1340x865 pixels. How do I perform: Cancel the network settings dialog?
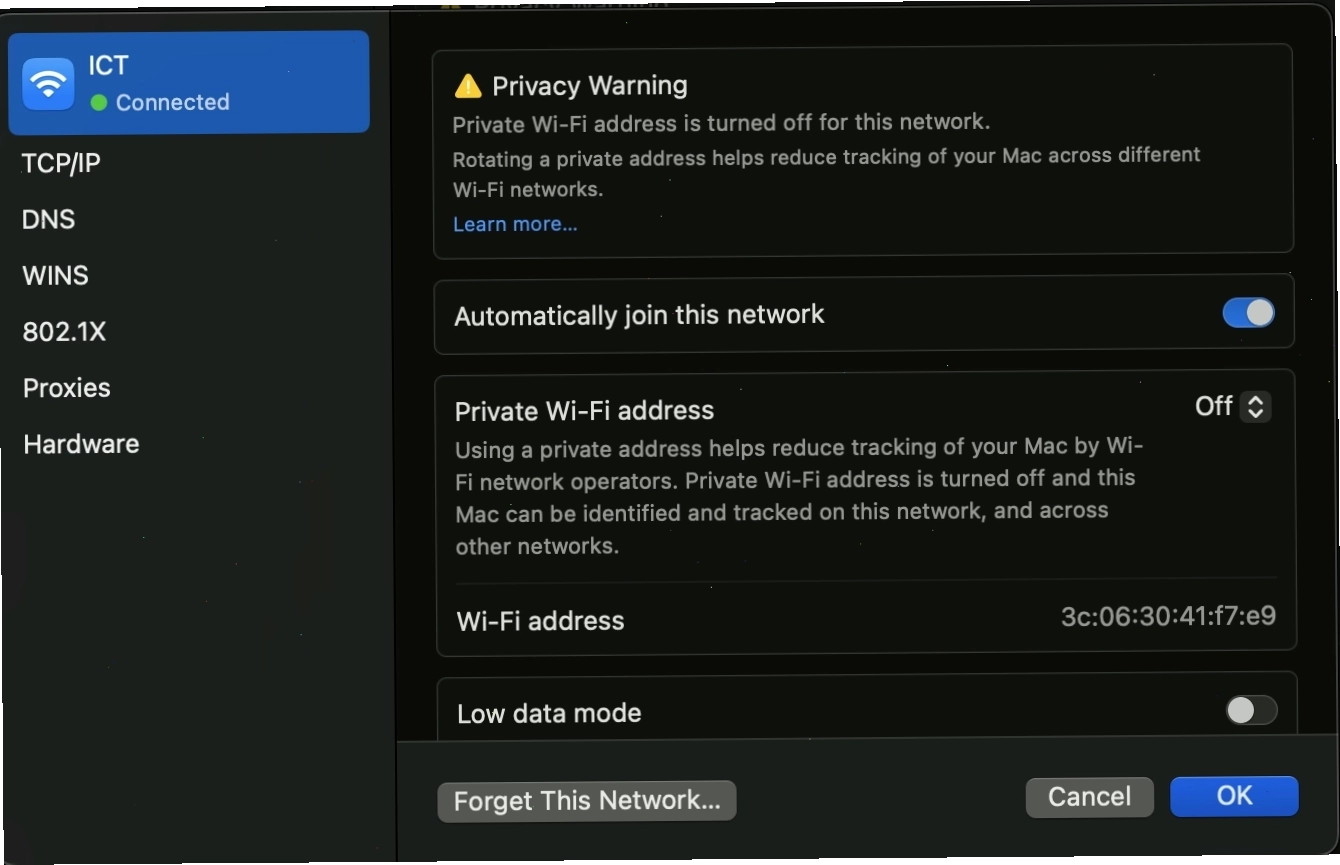[1089, 797]
